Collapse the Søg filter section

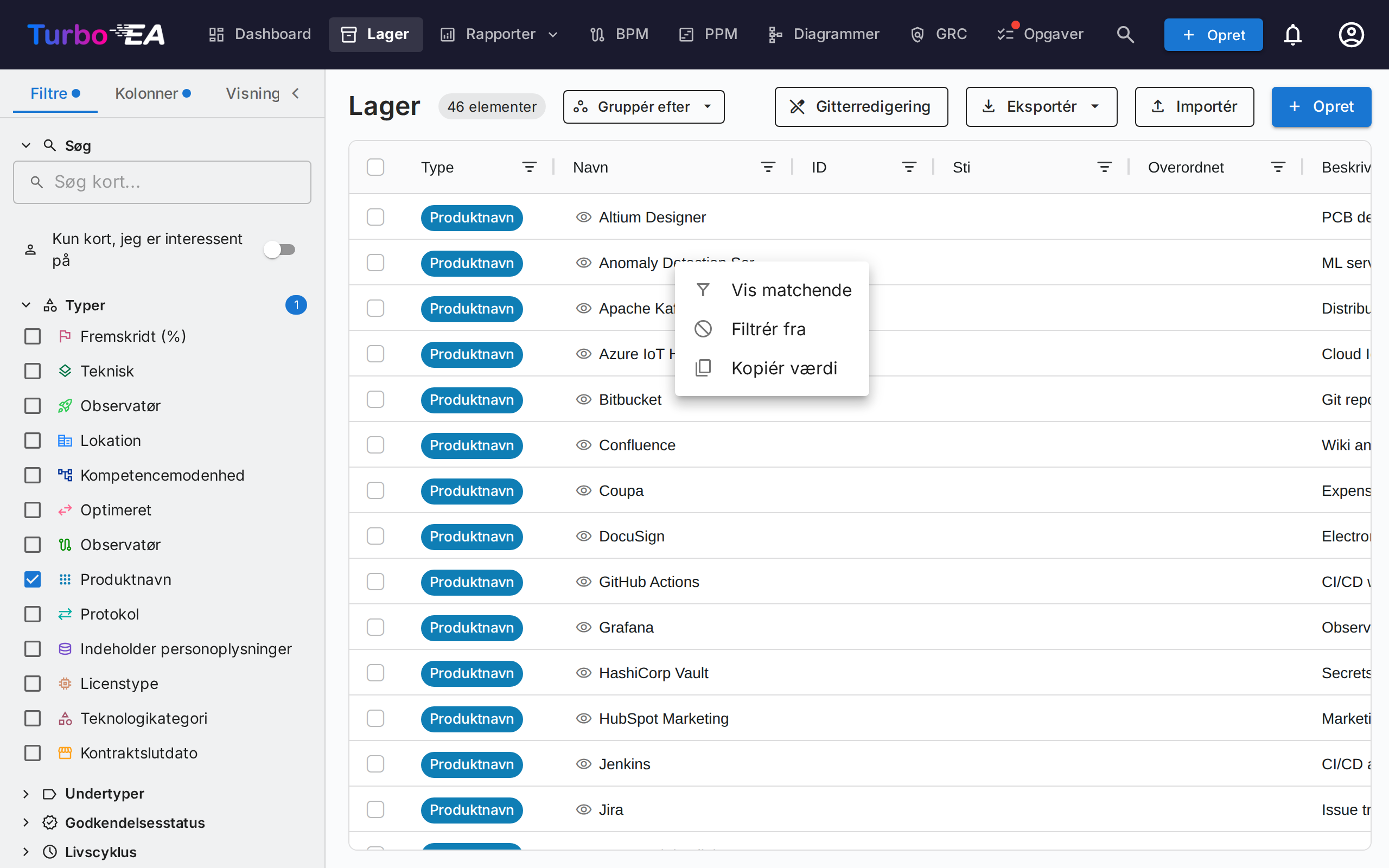[26, 146]
